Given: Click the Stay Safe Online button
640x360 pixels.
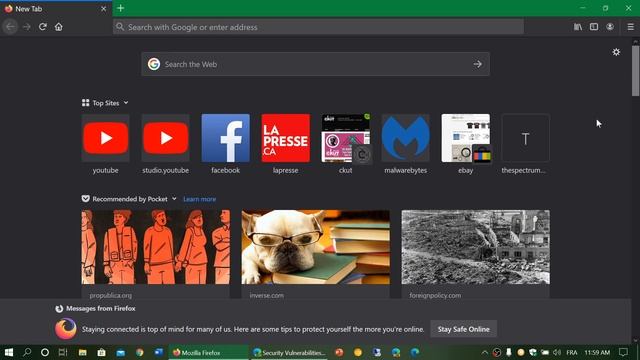Looking at the screenshot, I should click(463, 329).
